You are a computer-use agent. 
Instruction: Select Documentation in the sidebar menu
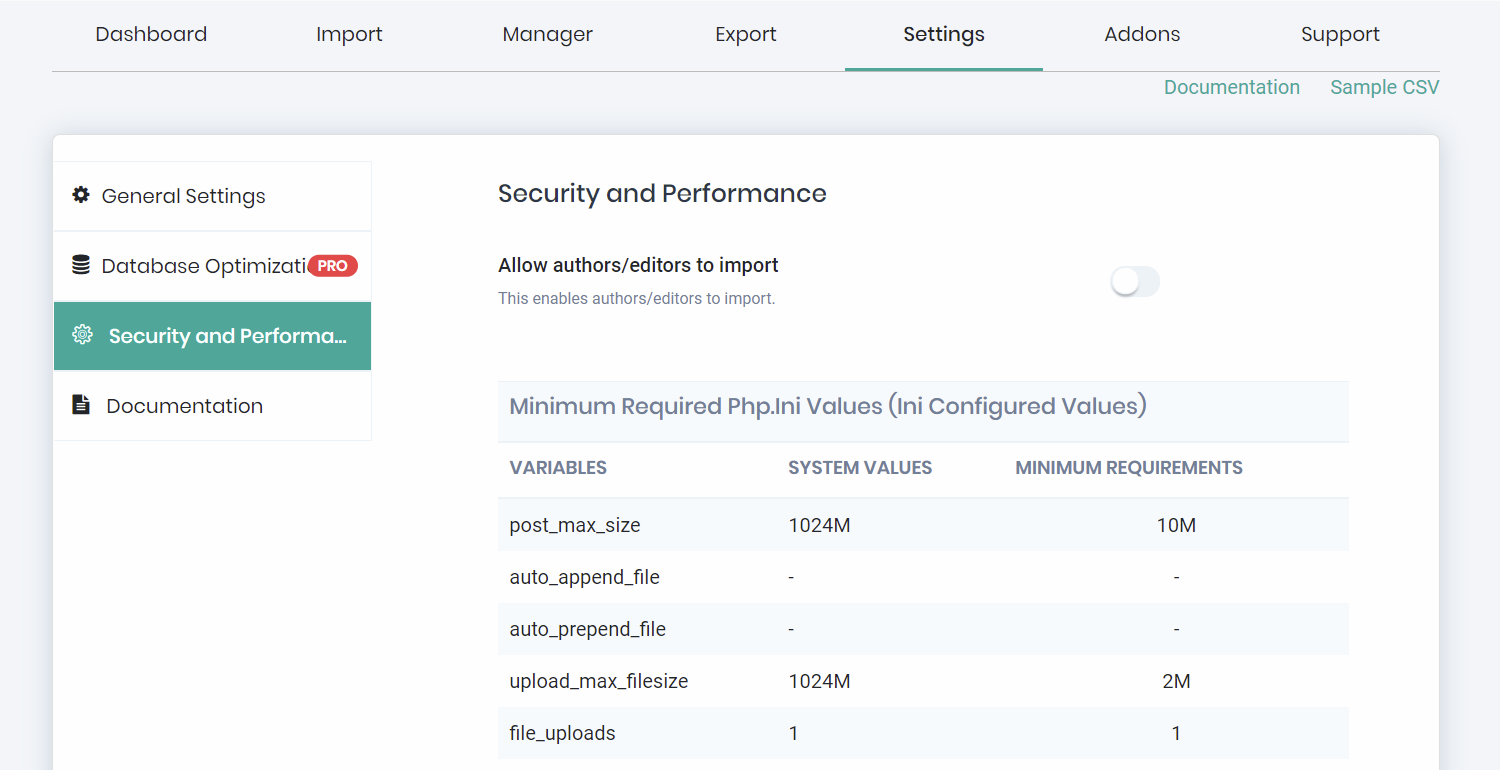tap(185, 406)
